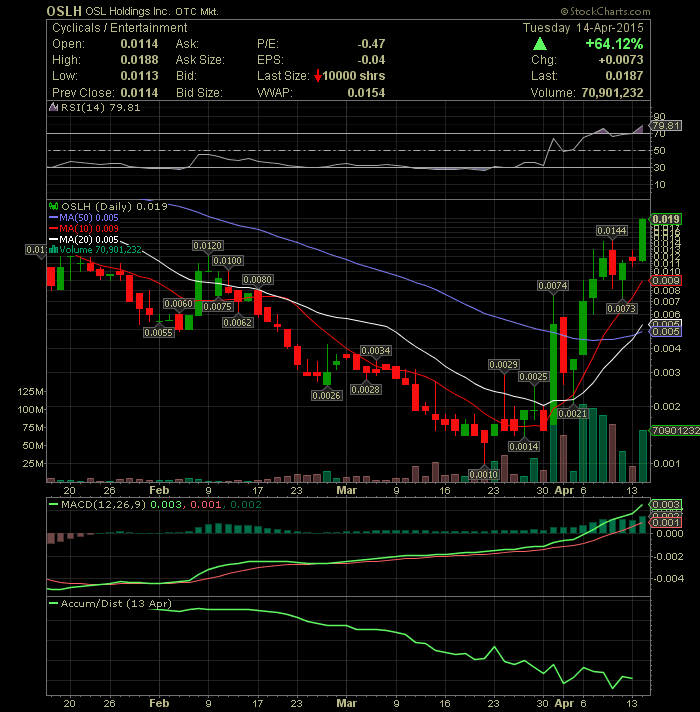Click the green line marker beside MACD(12,26,9)
The image size is (700, 712).
(54, 504)
